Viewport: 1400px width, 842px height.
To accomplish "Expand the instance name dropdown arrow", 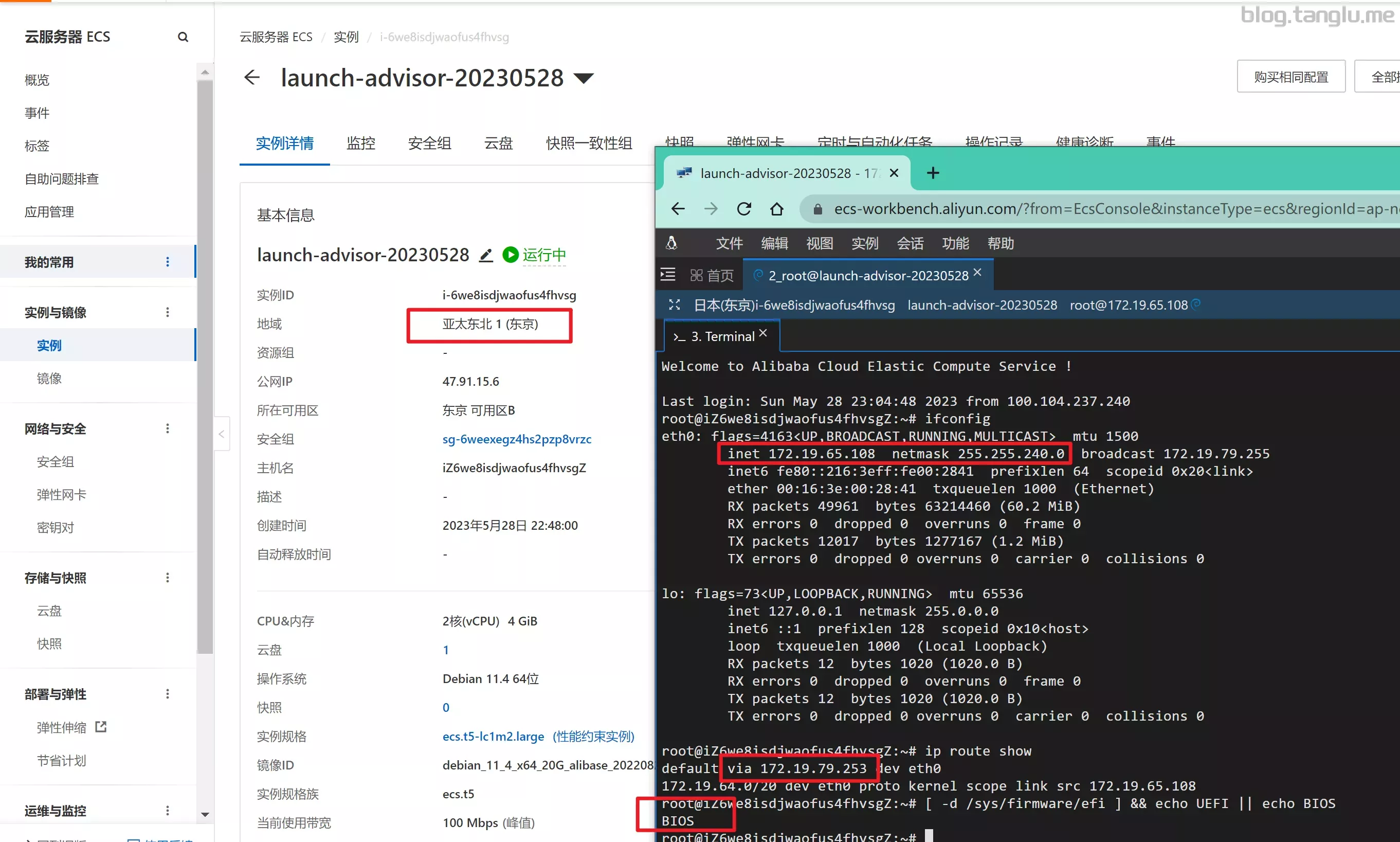I will tap(584, 78).
